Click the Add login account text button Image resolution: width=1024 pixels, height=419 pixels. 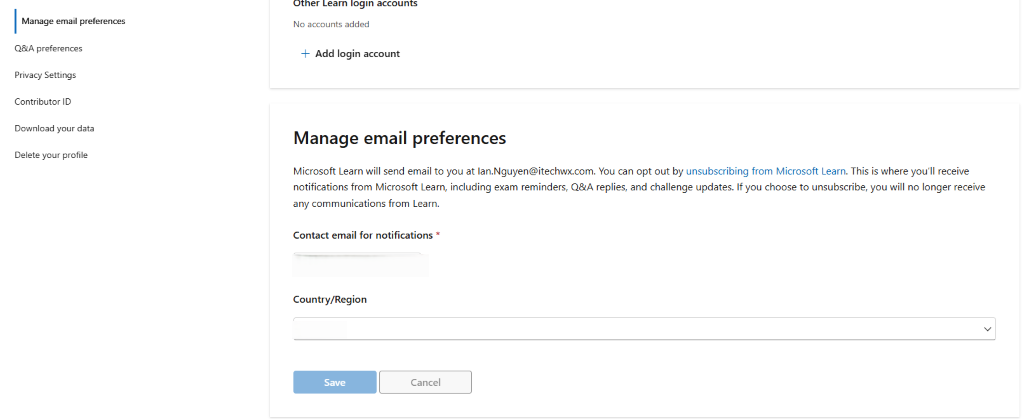click(357, 54)
